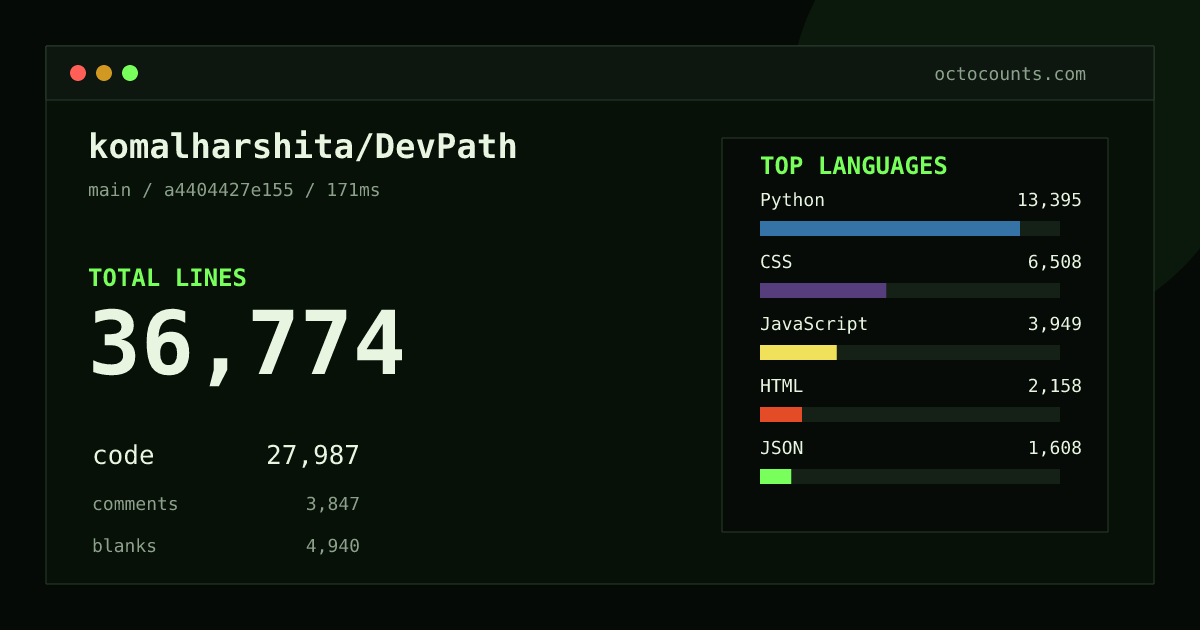
Task: Click the blue Python progress bar
Action: pyautogui.click(x=890, y=228)
